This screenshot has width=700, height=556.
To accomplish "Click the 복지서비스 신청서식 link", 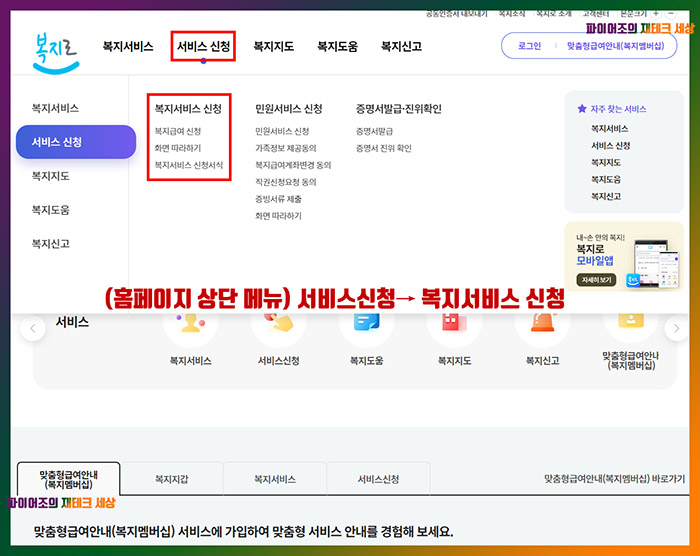I will click(x=188, y=165).
